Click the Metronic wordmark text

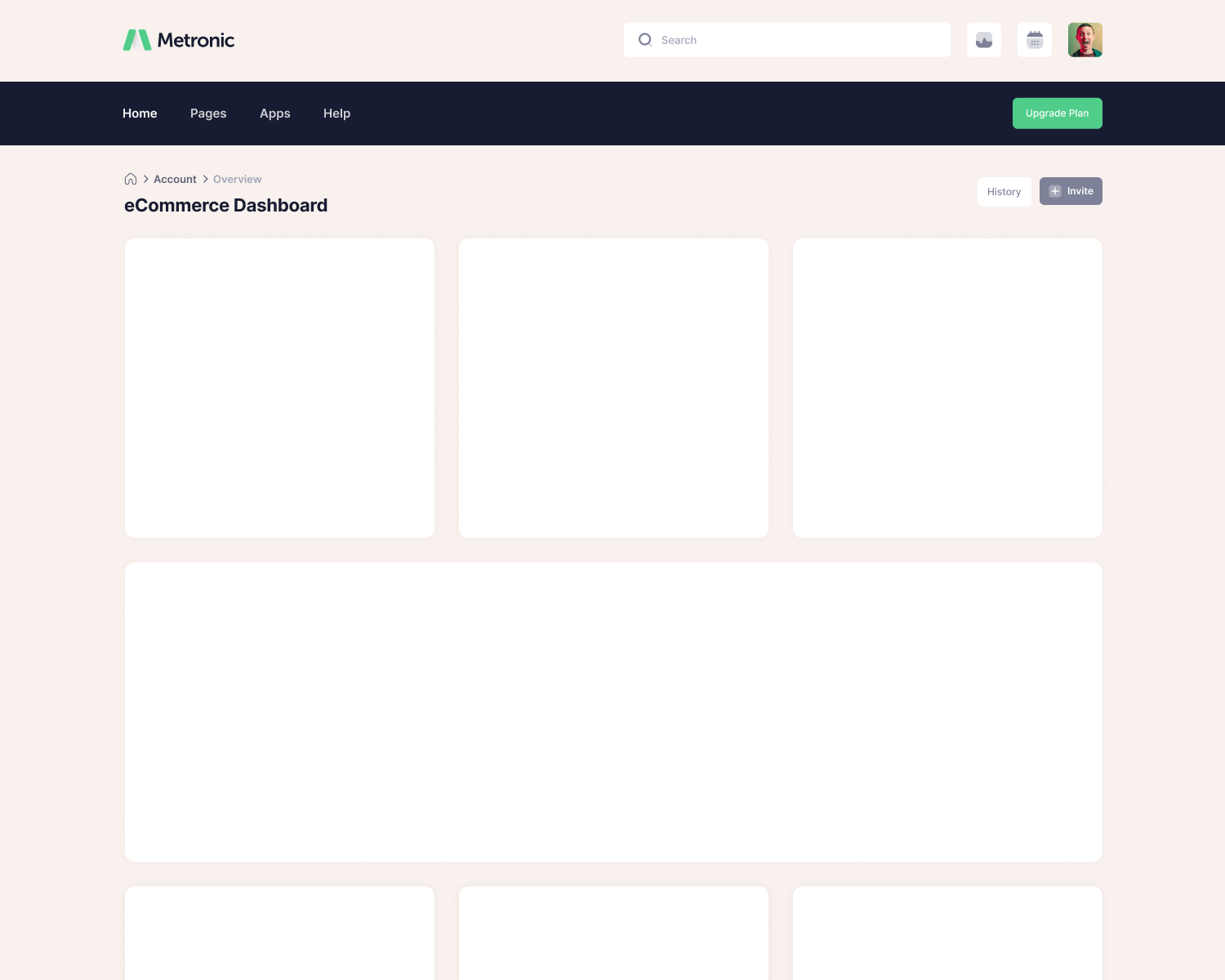[x=196, y=40]
